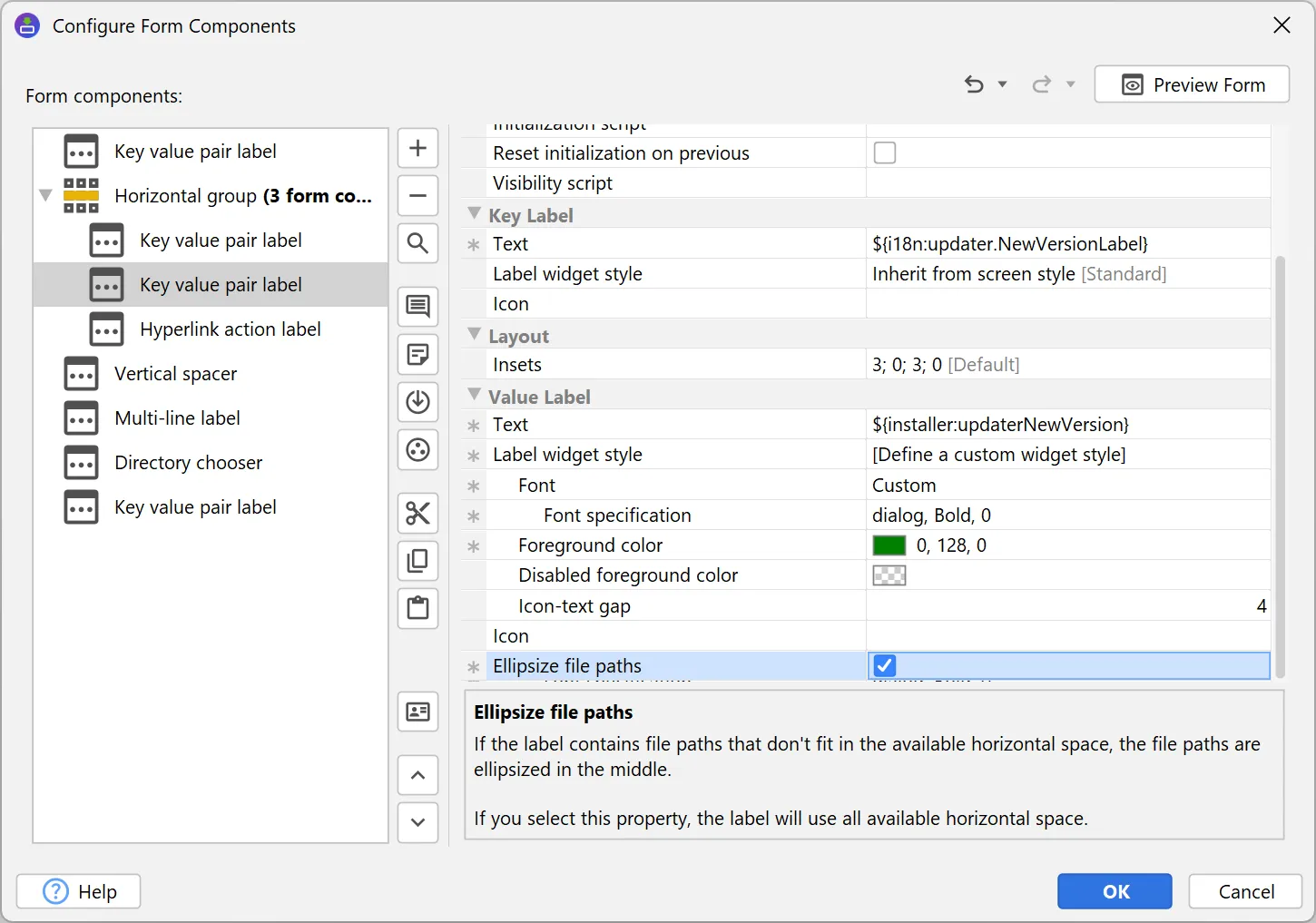The height and width of the screenshot is (923, 1316).
Task: Copy the selected form component
Action: click(417, 561)
